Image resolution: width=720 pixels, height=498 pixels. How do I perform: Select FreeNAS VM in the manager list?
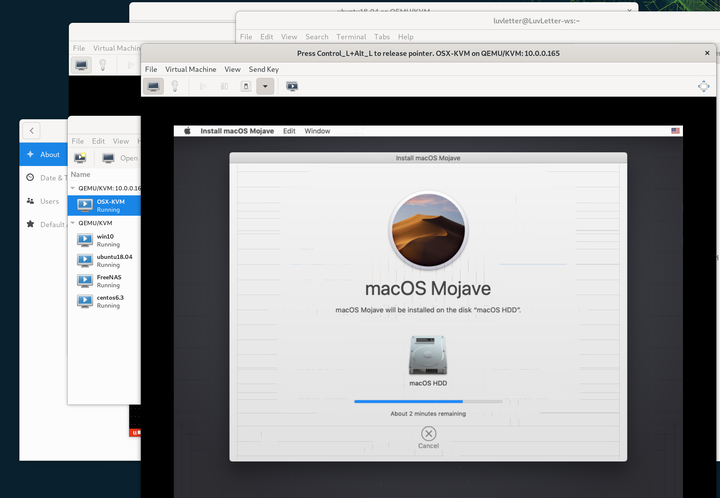[104, 281]
